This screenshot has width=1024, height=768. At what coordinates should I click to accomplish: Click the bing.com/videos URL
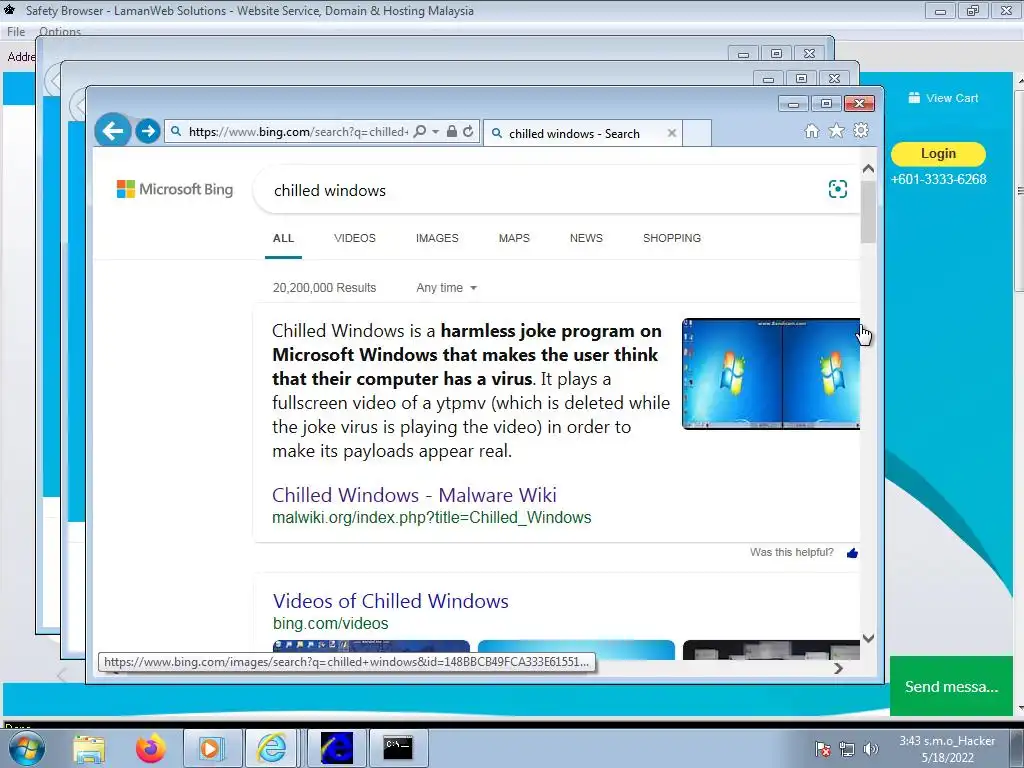coord(330,624)
